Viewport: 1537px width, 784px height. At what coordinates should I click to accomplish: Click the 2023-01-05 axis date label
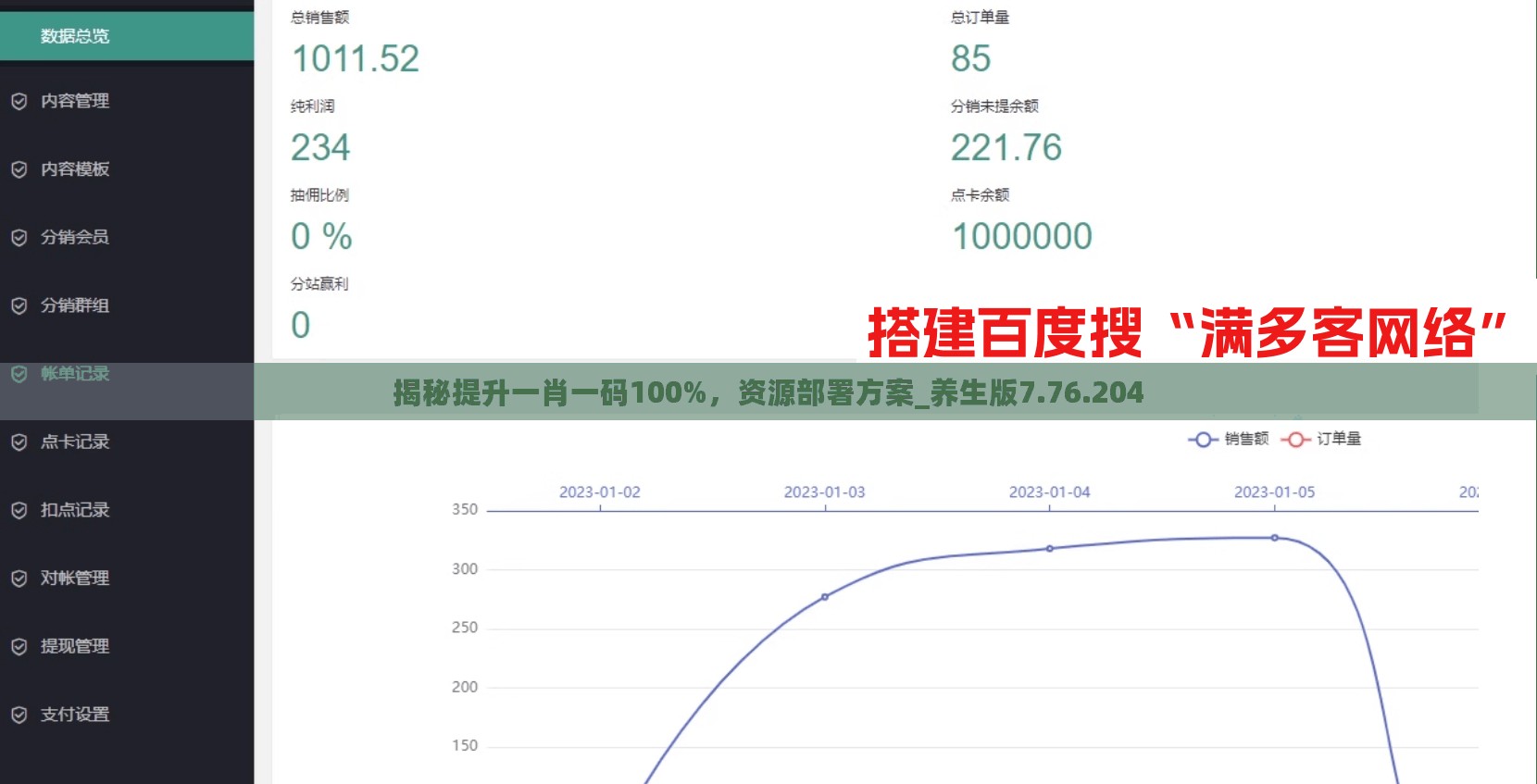pyautogui.click(x=1275, y=492)
